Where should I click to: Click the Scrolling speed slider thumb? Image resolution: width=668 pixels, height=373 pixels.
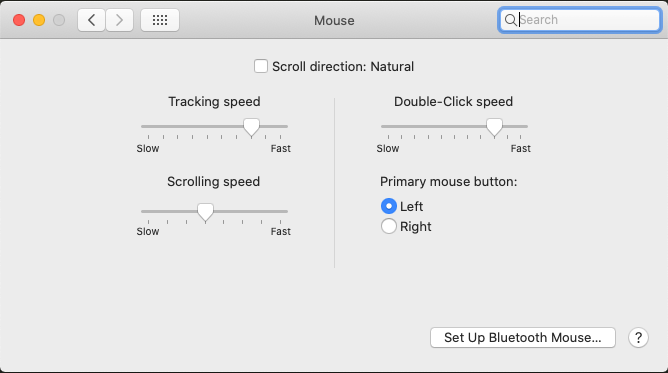pos(205,212)
